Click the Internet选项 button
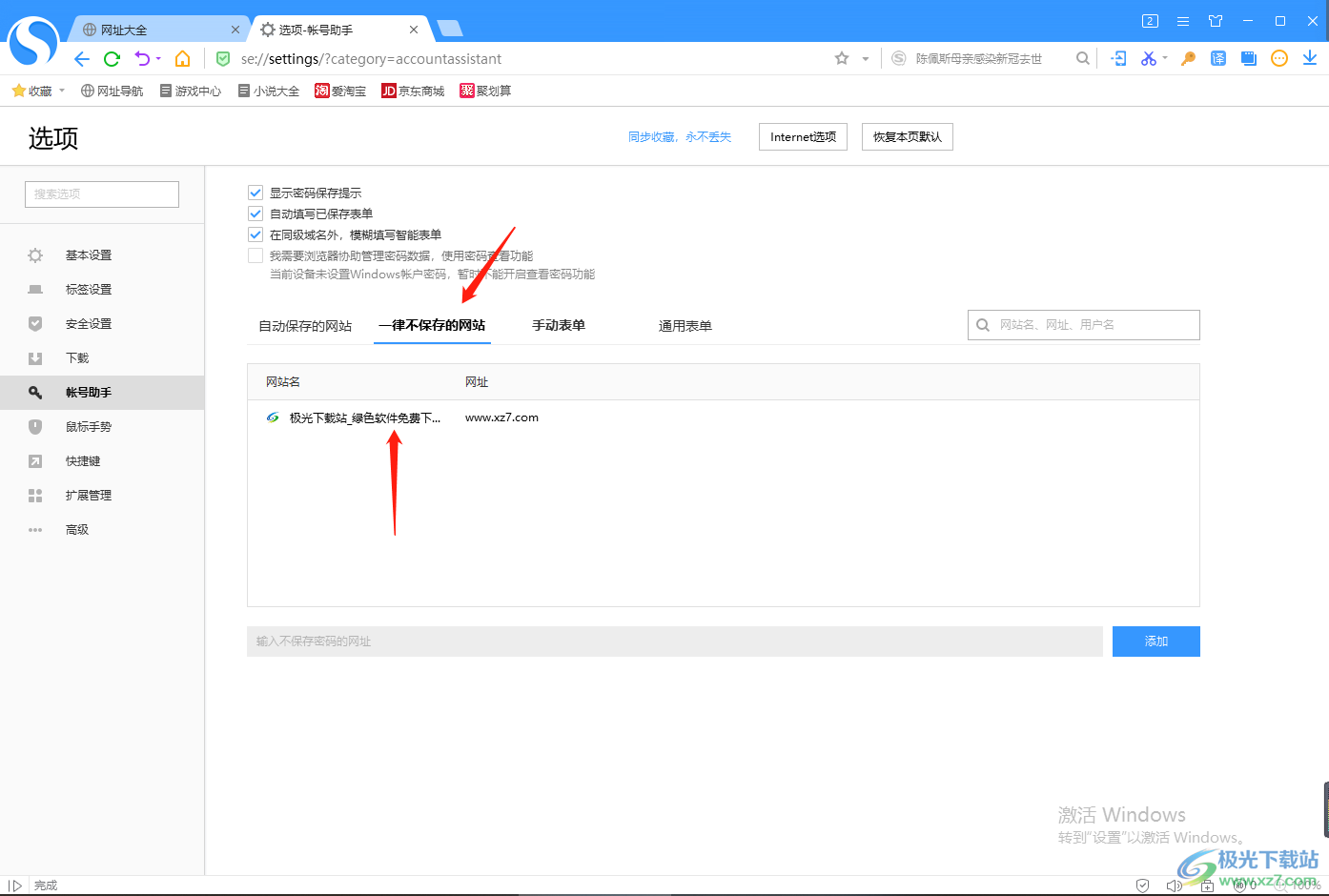1329x896 pixels. coord(803,136)
